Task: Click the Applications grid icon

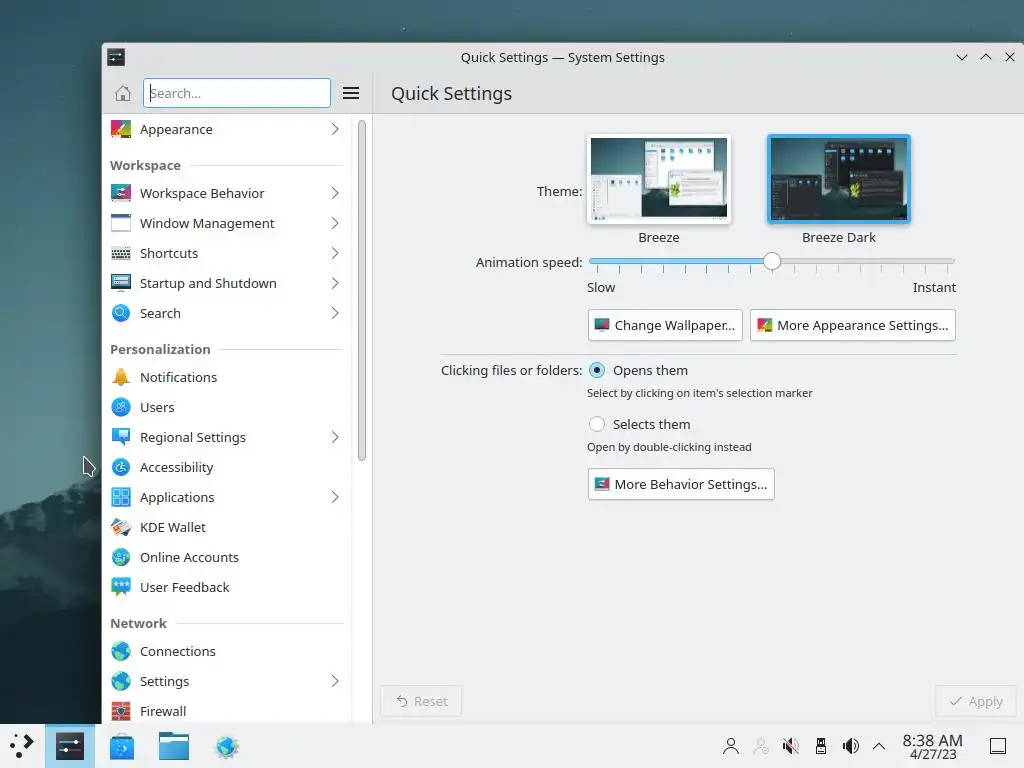Action: (121, 498)
